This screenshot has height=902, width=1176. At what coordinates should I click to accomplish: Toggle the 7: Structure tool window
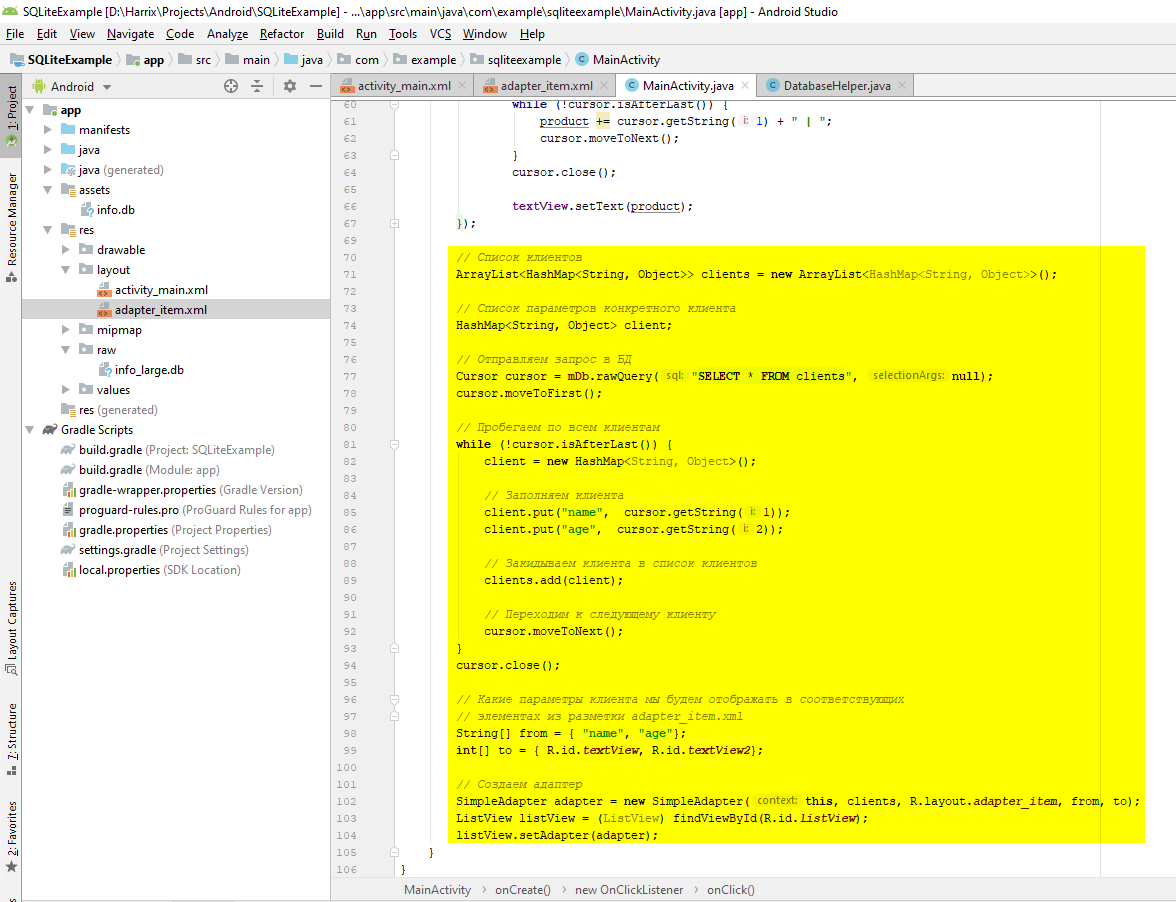[x=12, y=738]
